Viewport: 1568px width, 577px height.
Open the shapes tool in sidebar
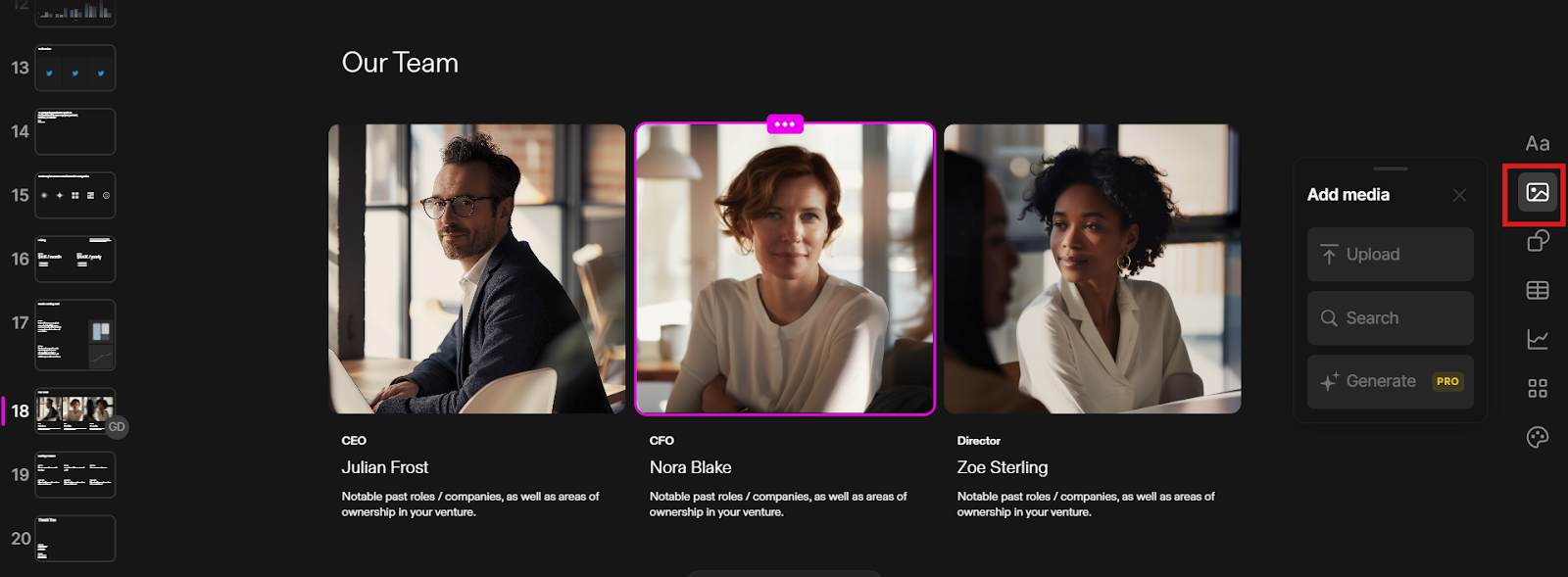tap(1537, 241)
